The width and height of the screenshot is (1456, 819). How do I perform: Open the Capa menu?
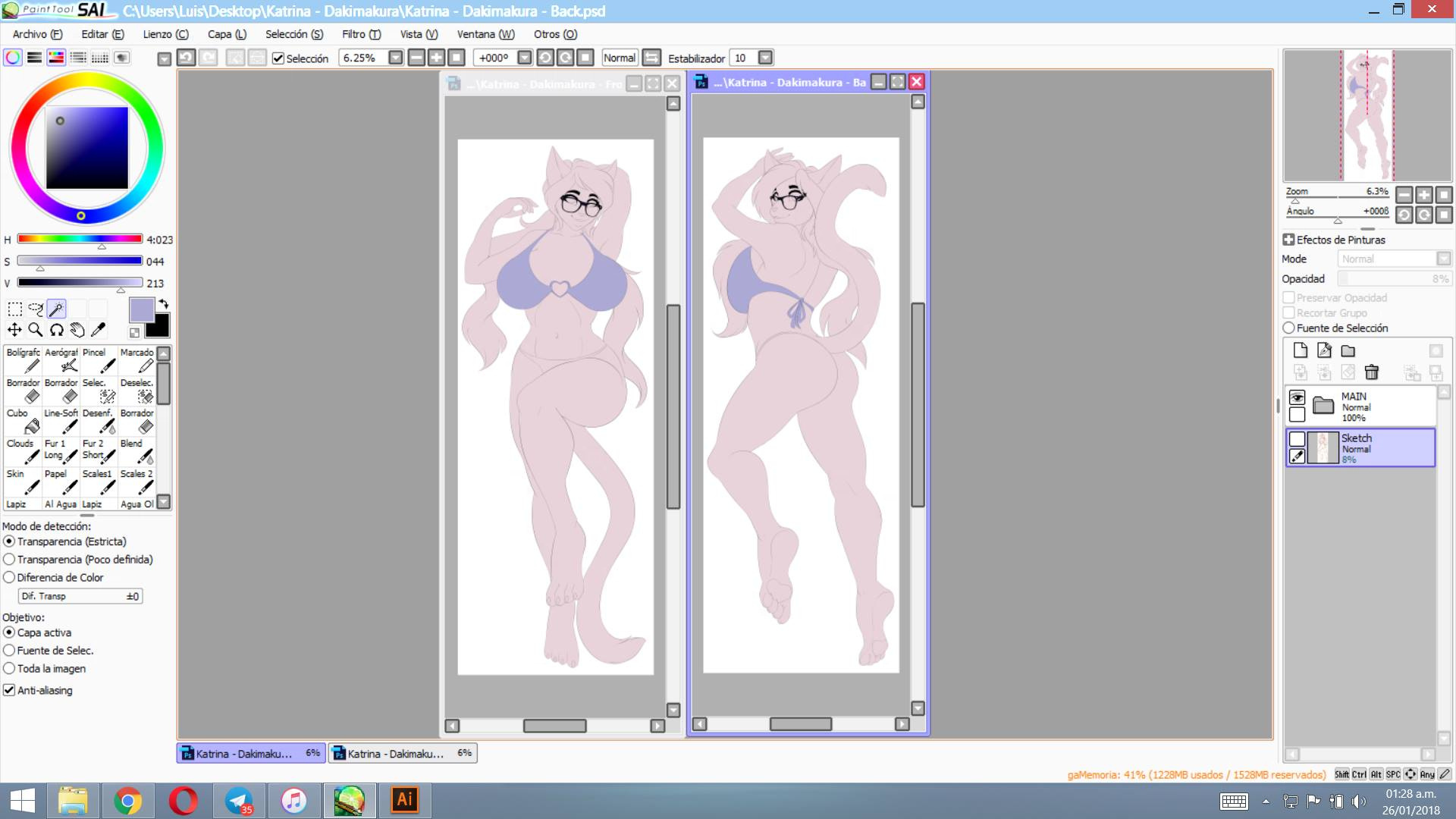(x=227, y=34)
